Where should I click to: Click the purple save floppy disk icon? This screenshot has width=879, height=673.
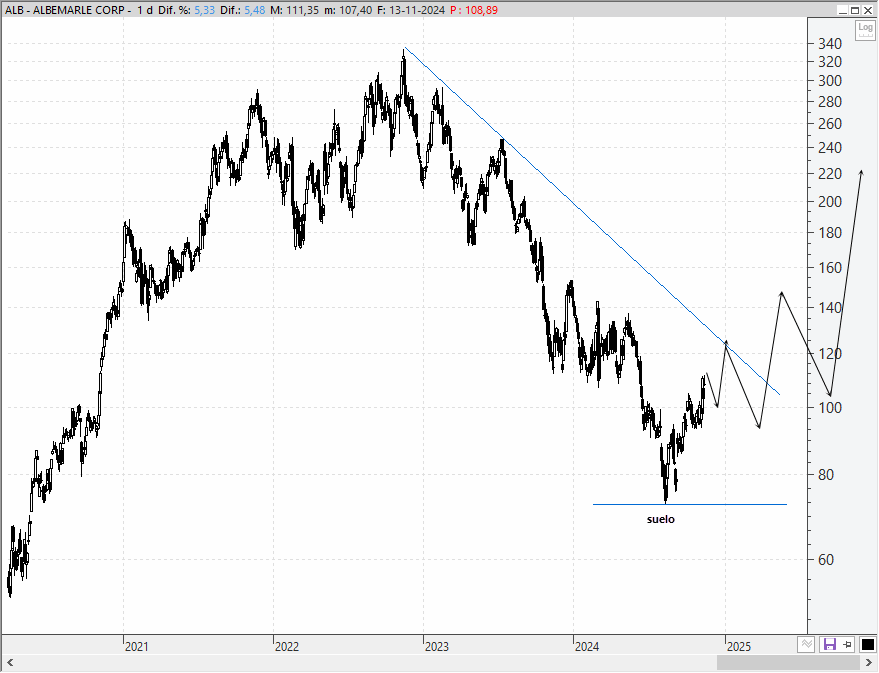click(x=829, y=644)
